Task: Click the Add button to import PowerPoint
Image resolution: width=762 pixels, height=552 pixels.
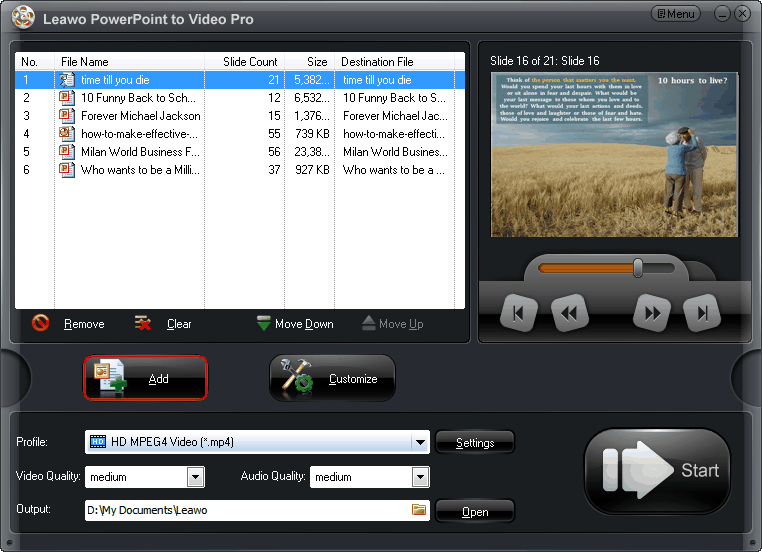Action: tap(145, 378)
